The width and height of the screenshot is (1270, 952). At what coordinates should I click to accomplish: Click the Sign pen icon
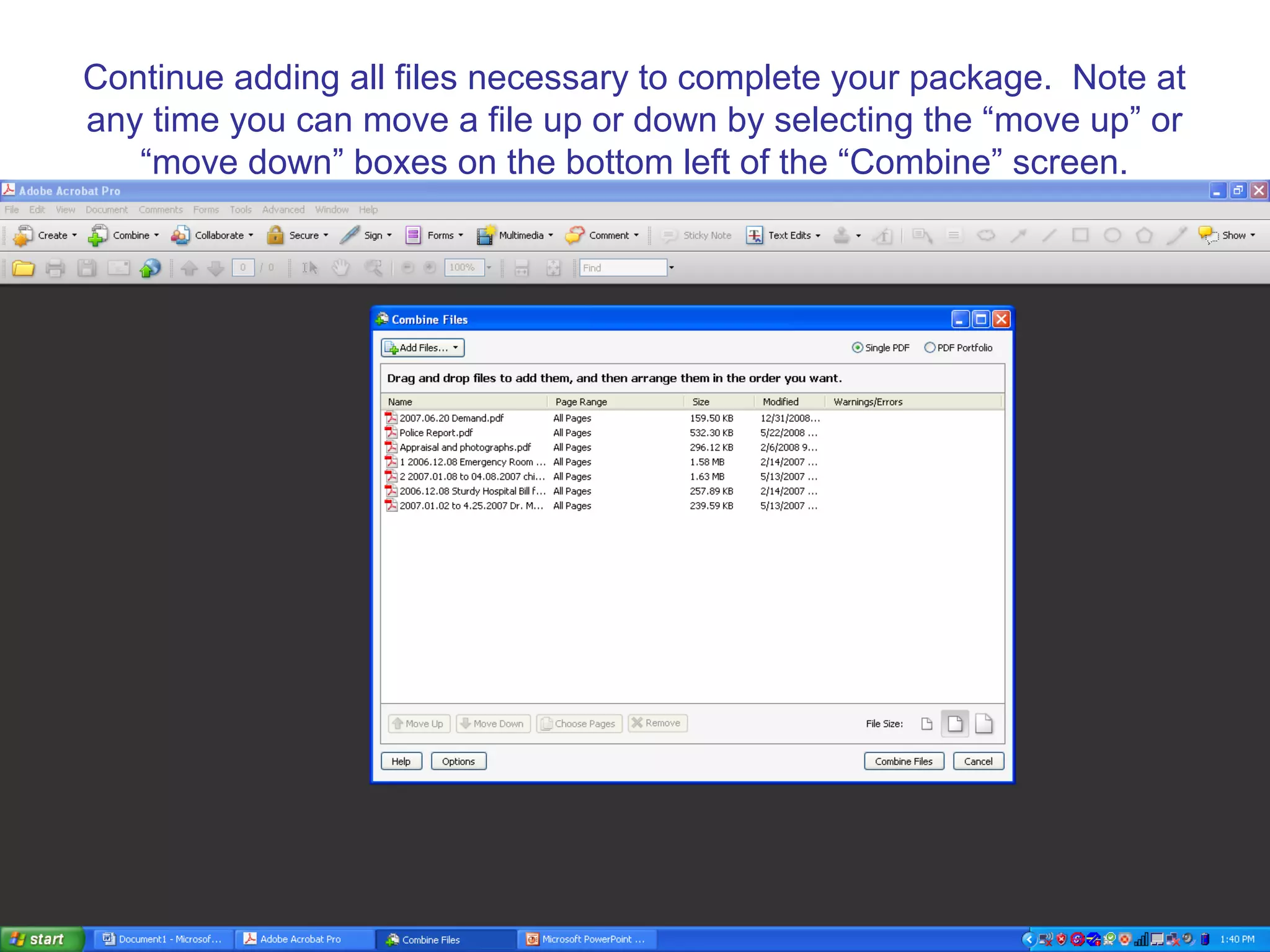350,236
